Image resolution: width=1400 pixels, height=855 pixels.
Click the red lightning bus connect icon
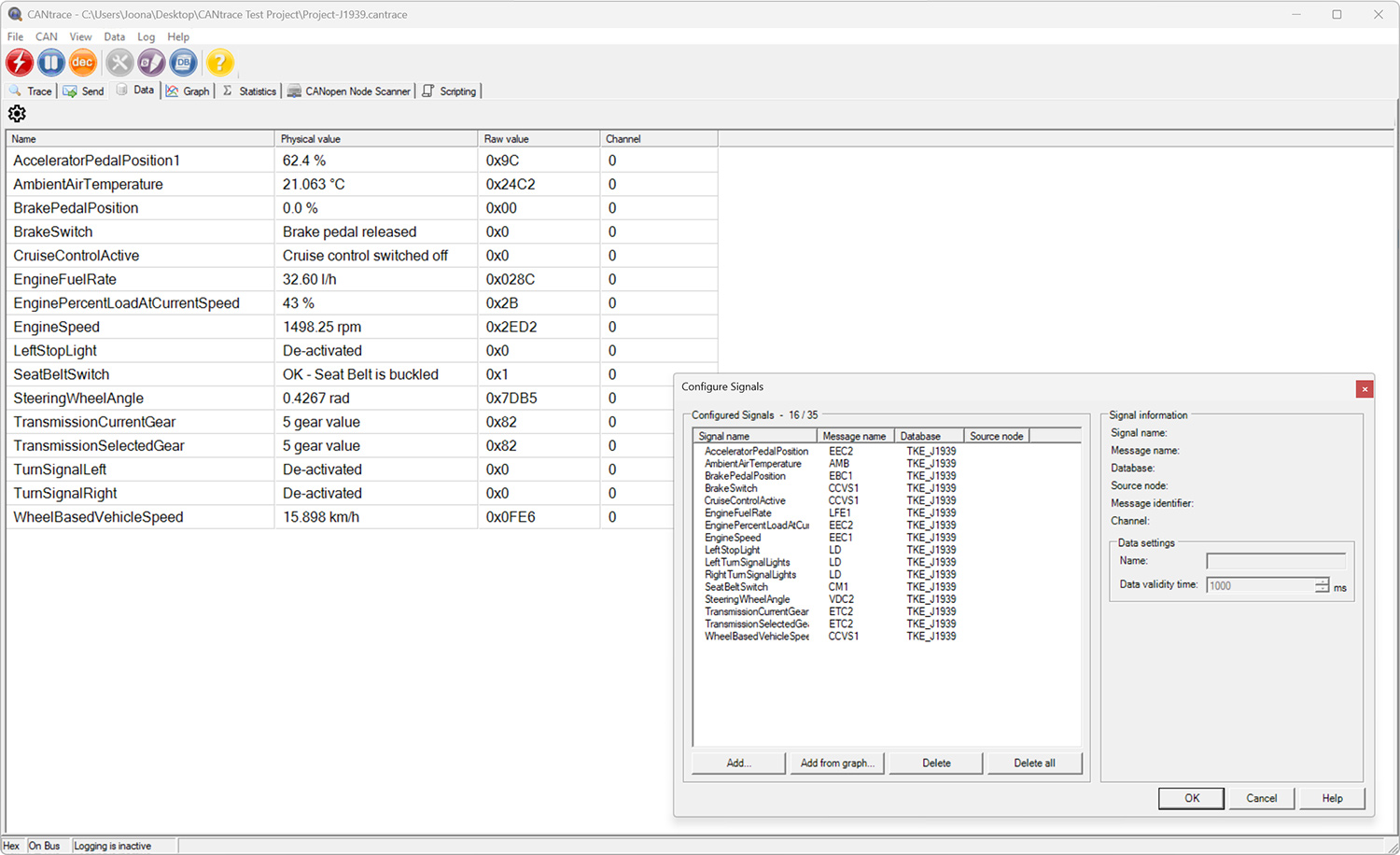pyautogui.click(x=20, y=63)
